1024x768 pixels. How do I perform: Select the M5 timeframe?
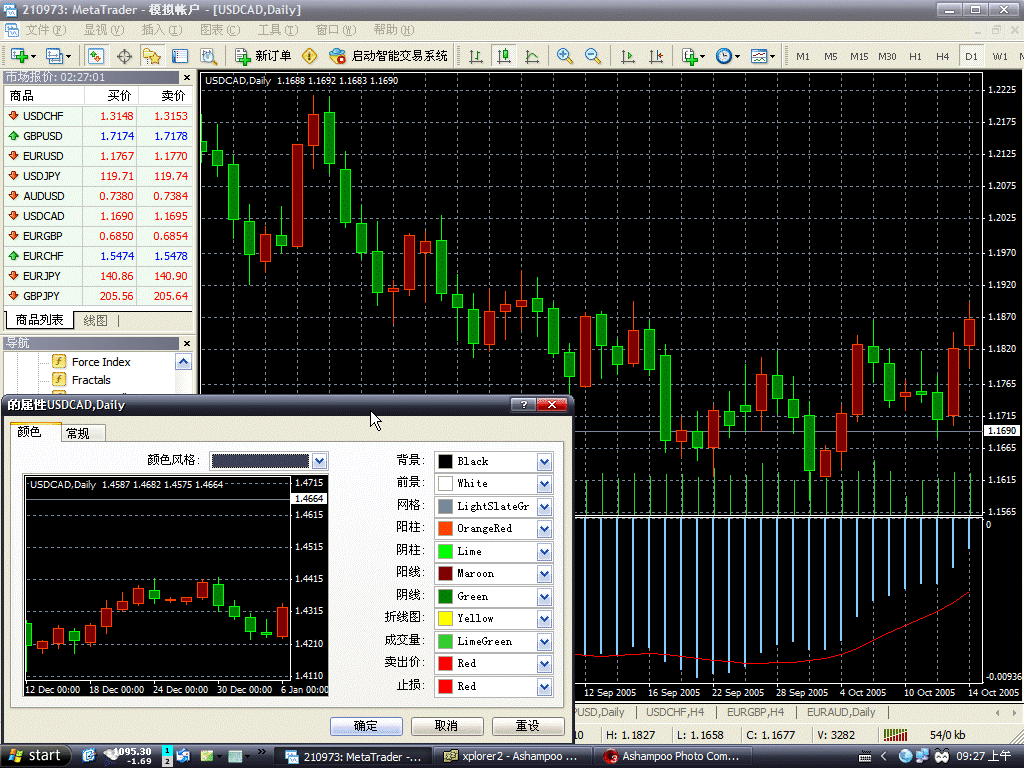pos(831,56)
